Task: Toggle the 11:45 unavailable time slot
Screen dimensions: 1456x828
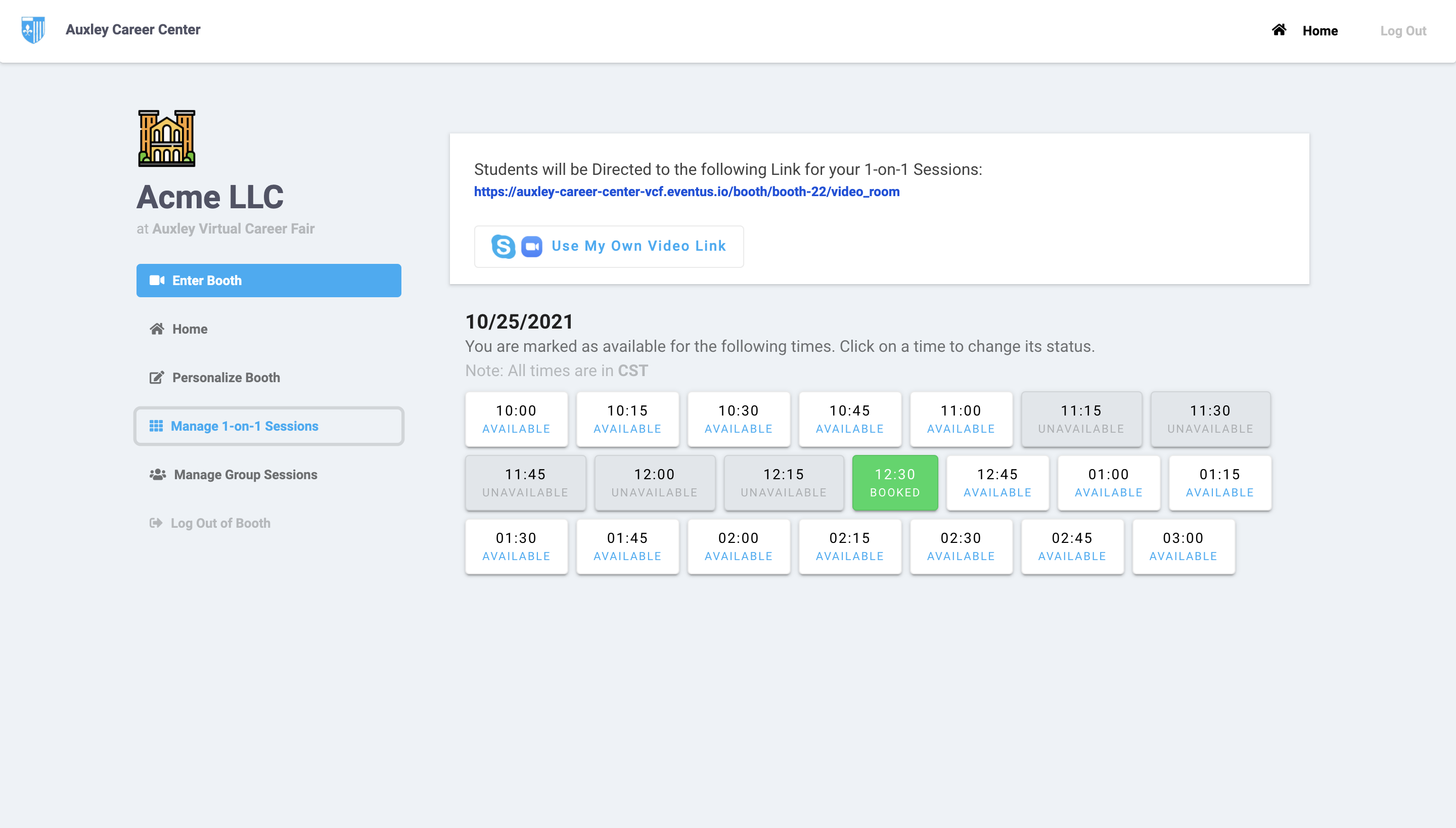Action: (525, 483)
